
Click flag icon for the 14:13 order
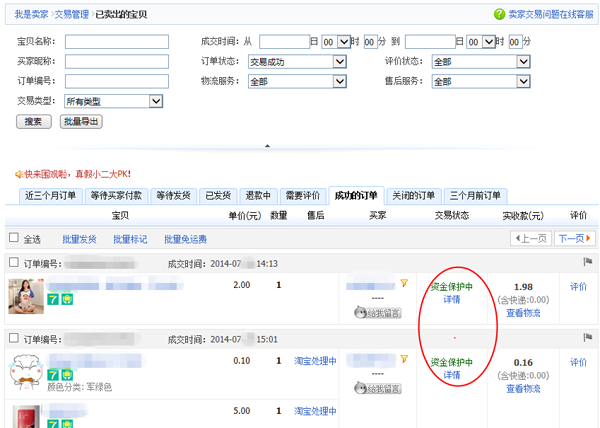(x=588, y=262)
